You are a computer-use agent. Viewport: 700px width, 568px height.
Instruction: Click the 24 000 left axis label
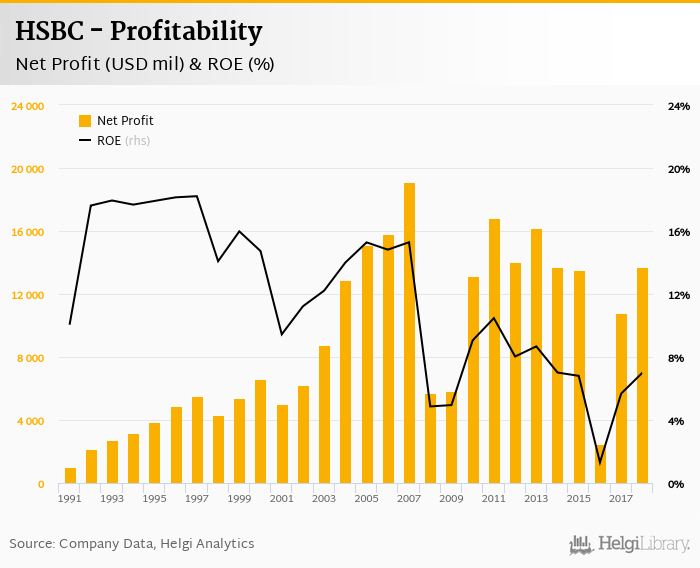[x=27, y=106]
